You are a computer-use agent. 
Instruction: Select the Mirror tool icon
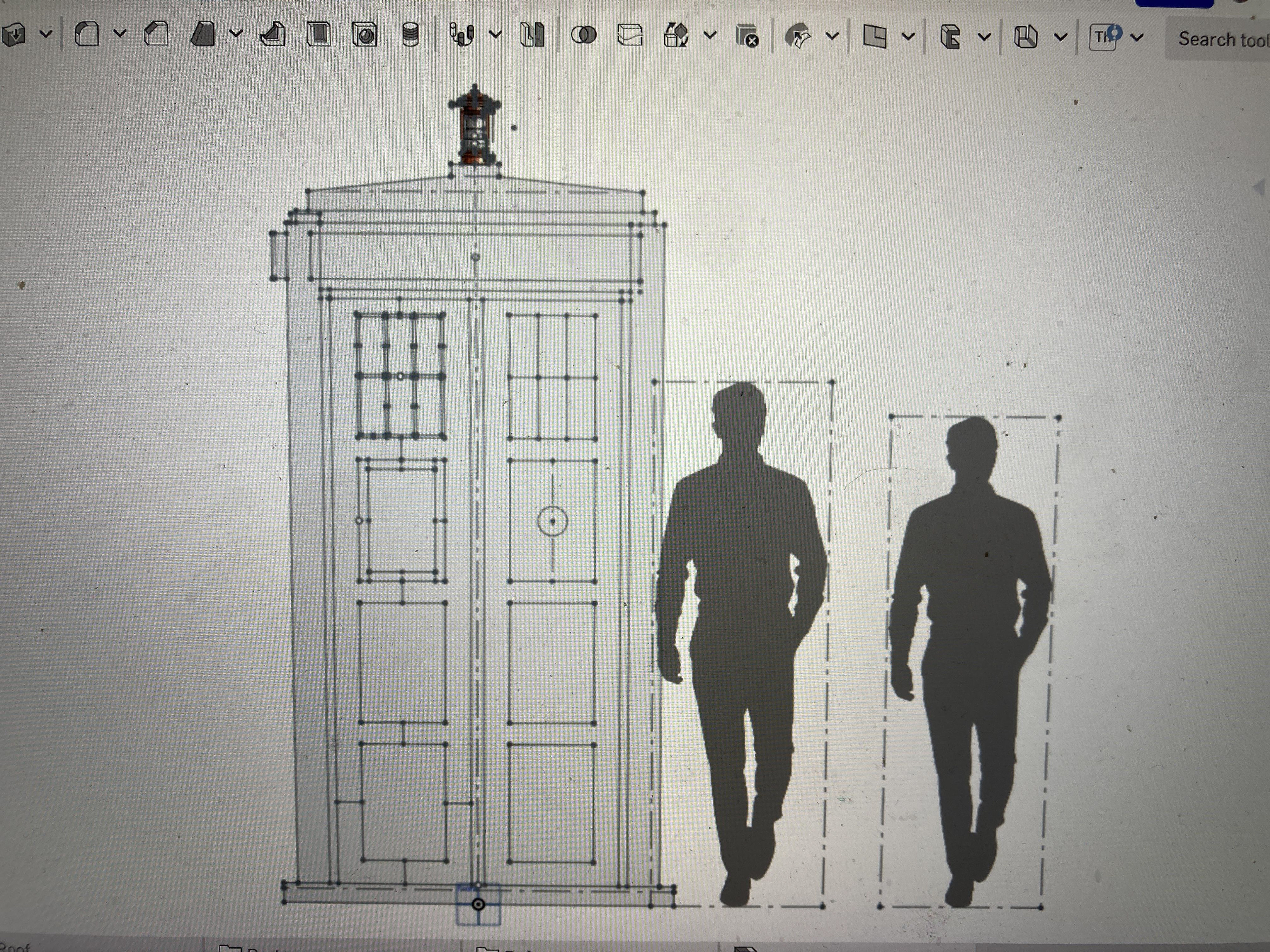pos(532,35)
